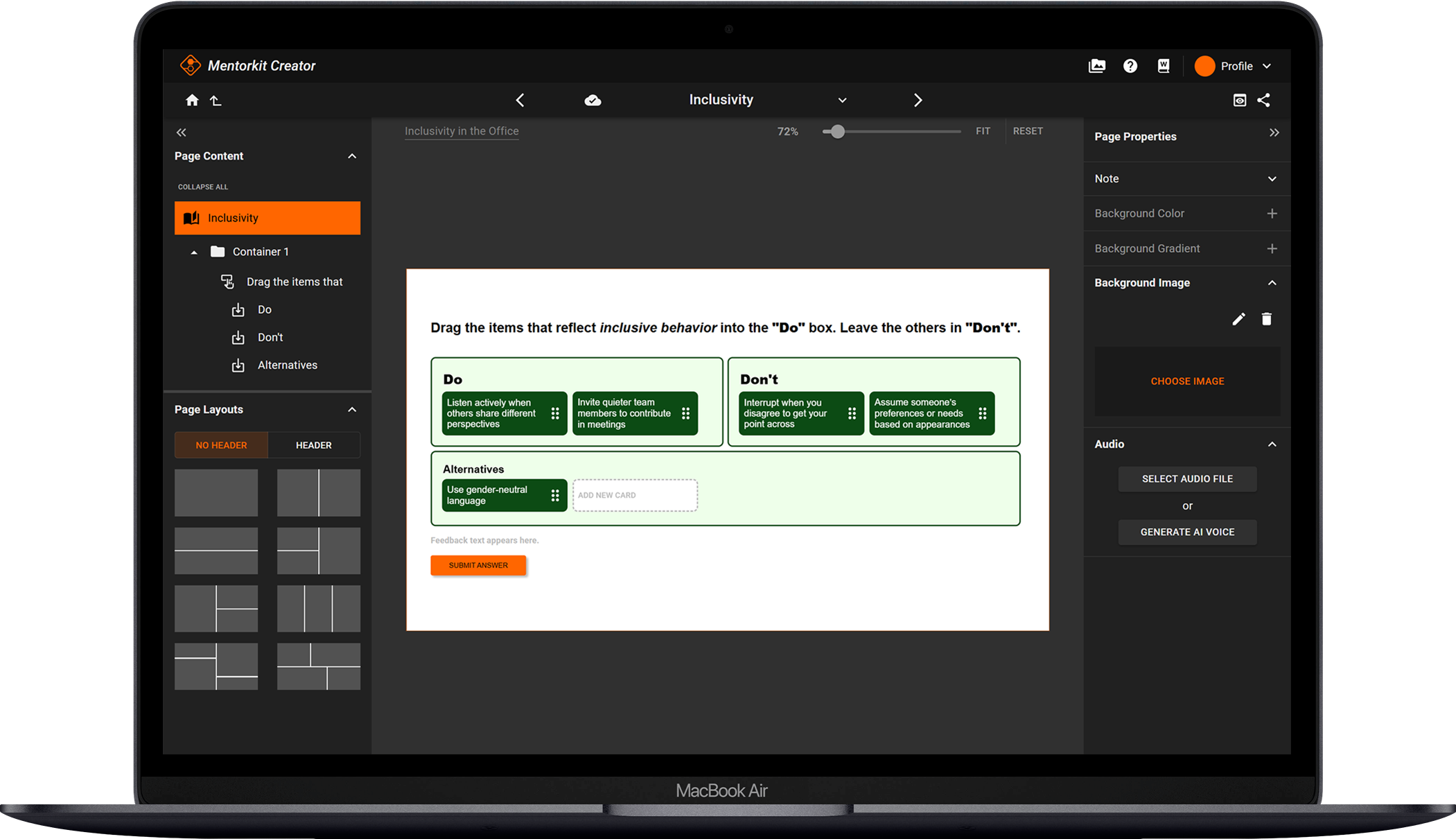Go to next page arrow

coord(918,101)
